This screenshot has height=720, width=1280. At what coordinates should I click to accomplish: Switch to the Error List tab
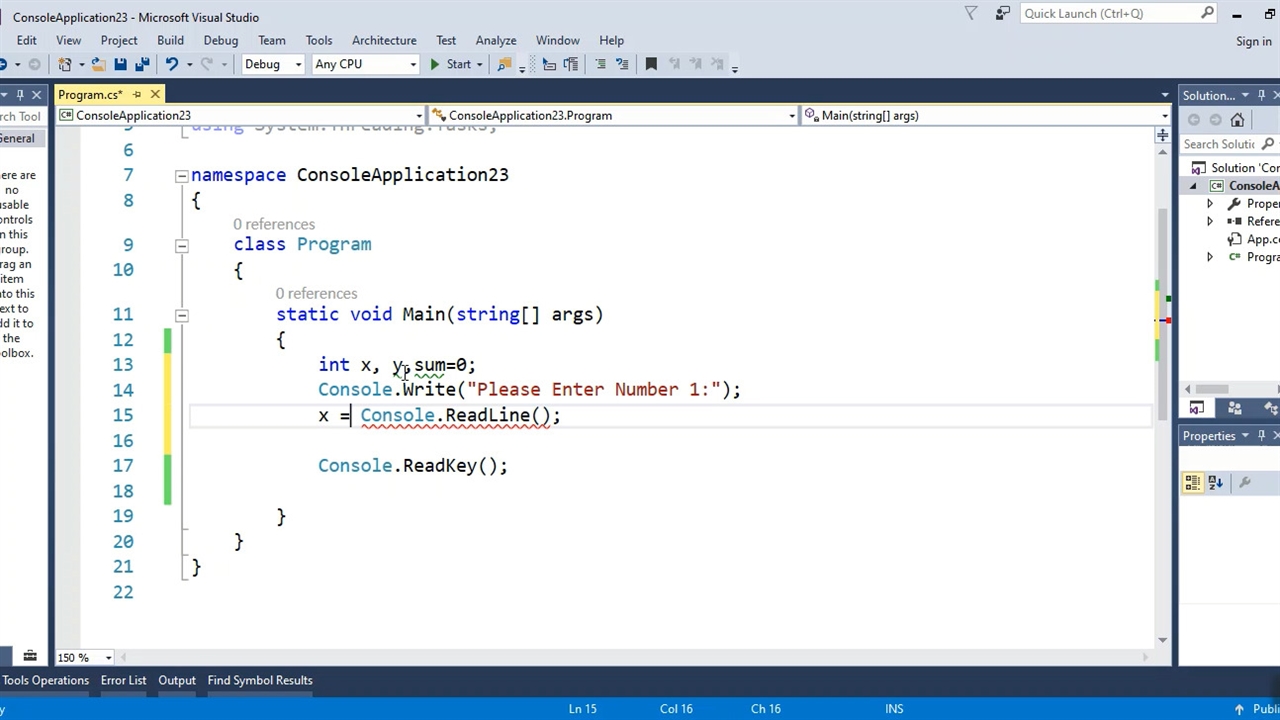123,680
